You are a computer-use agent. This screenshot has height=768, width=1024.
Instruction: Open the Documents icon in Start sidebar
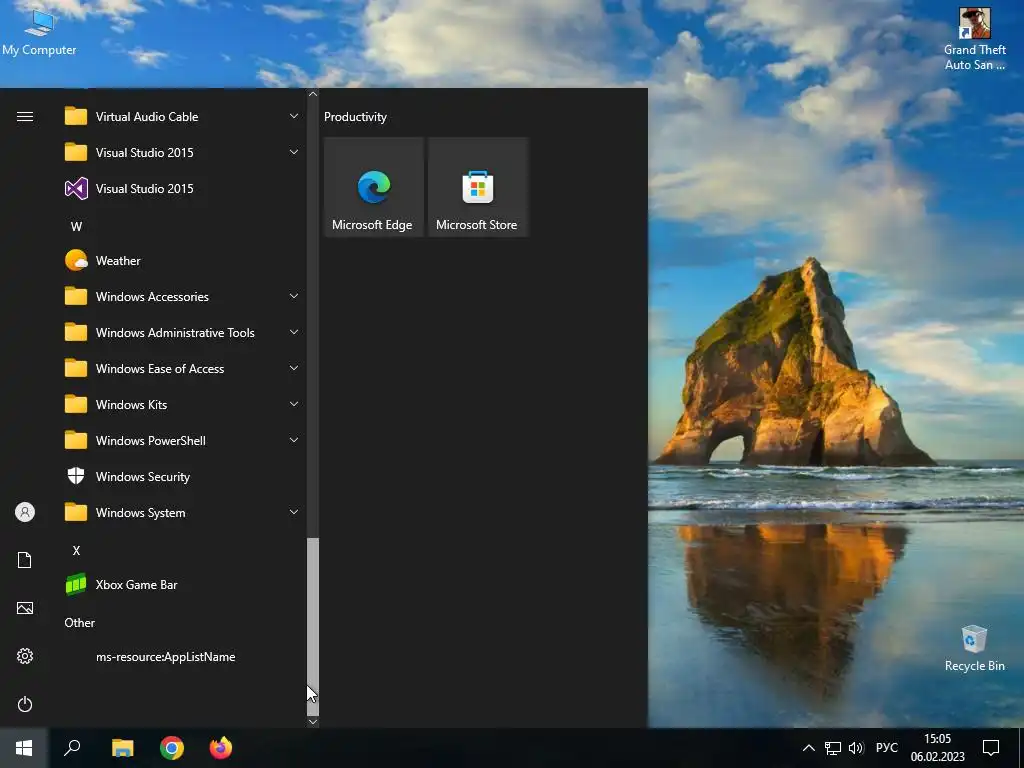pyautogui.click(x=25, y=560)
